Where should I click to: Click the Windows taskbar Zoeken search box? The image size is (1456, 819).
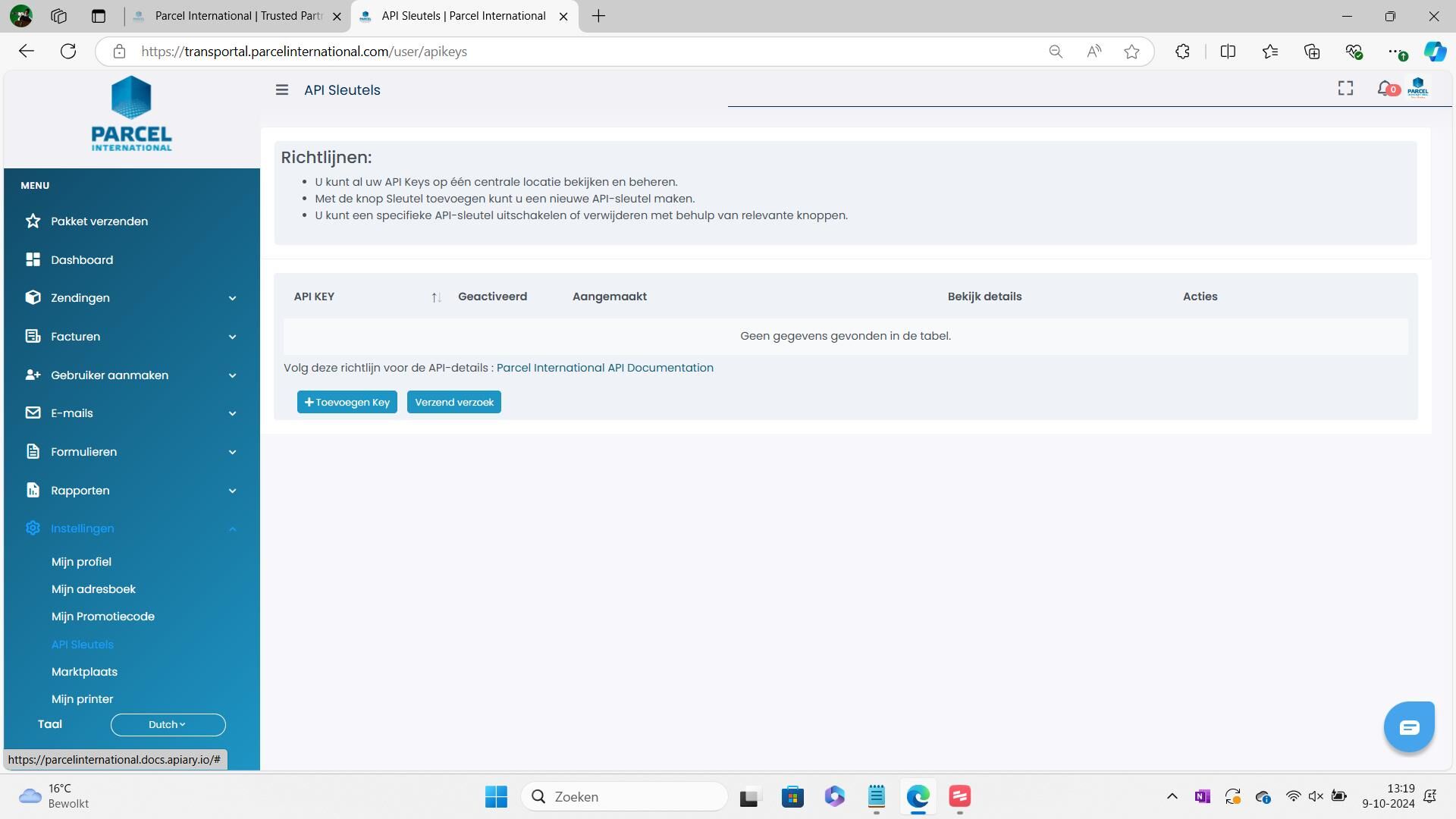(624, 797)
